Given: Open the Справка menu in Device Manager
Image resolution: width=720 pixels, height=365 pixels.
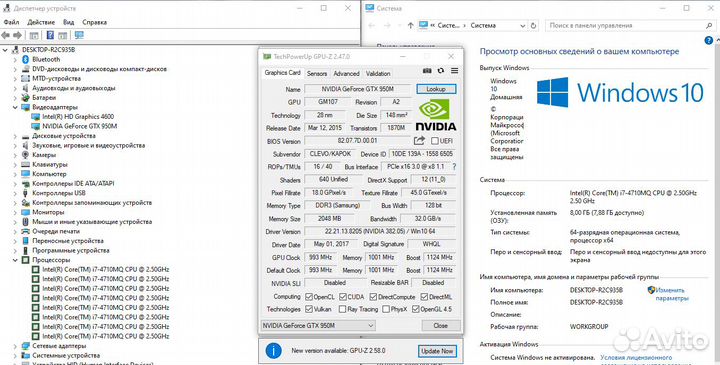Looking at the screenshot, I should tap(95, 22).
